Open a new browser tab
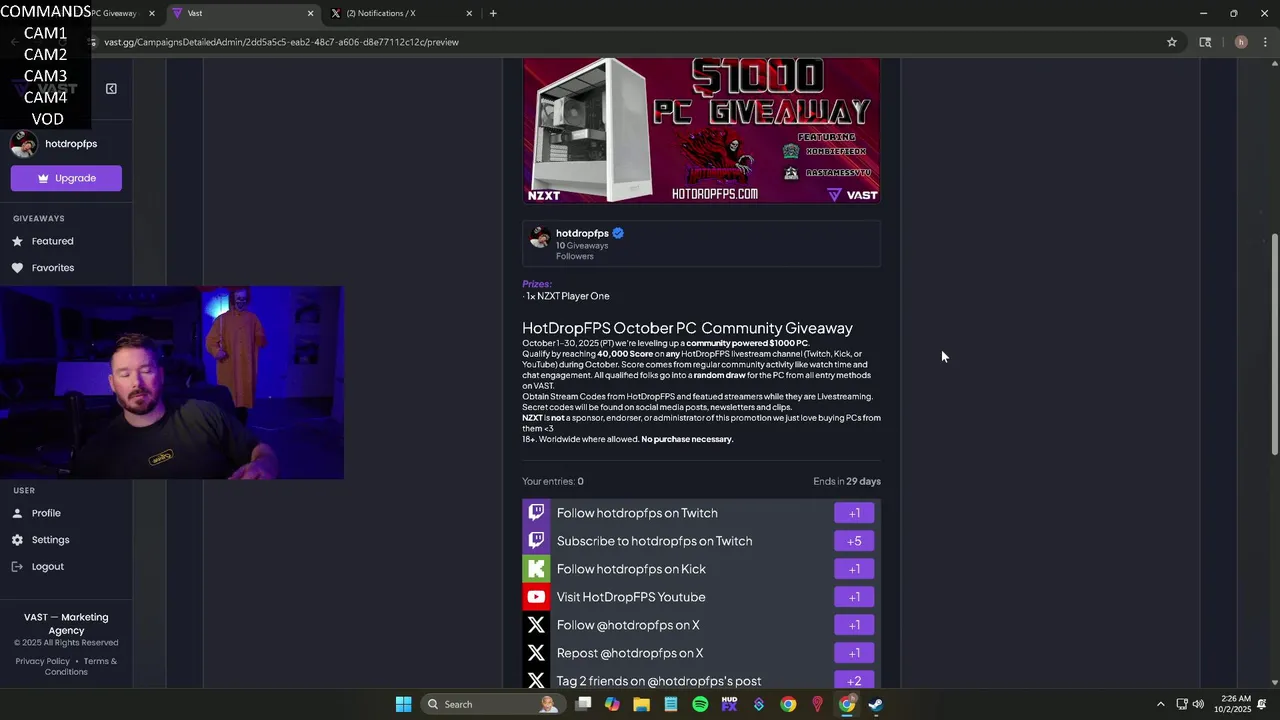Image resolution: width=1280 pixels, height=720 pixels. point(493,13)
